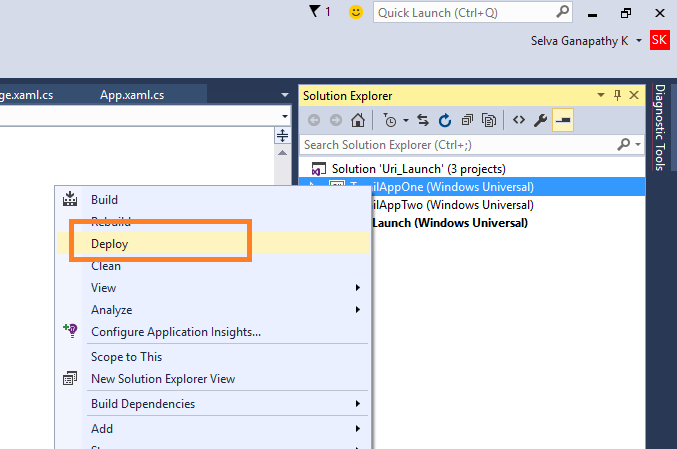
Task: Toggle auto-hide pin on Solution Explorer
Action: [x=616, y=95]
